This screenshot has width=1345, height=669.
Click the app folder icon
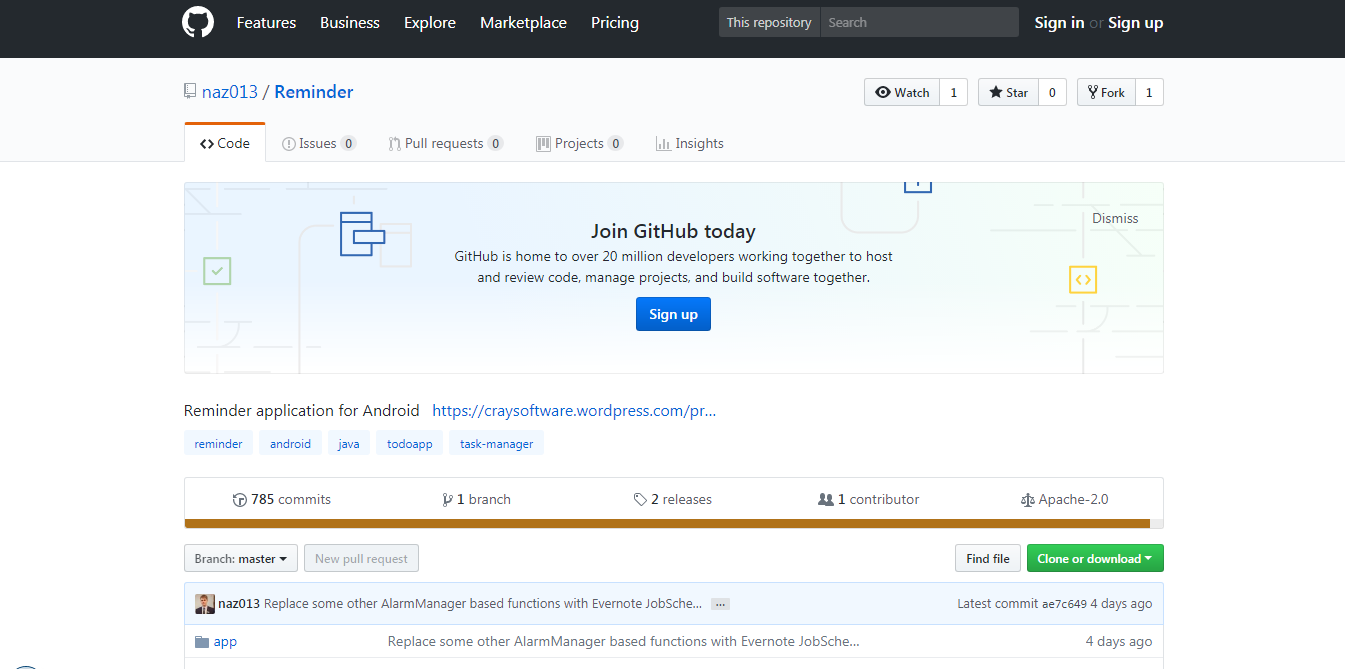pyautogui.click(x=202, y=642)
